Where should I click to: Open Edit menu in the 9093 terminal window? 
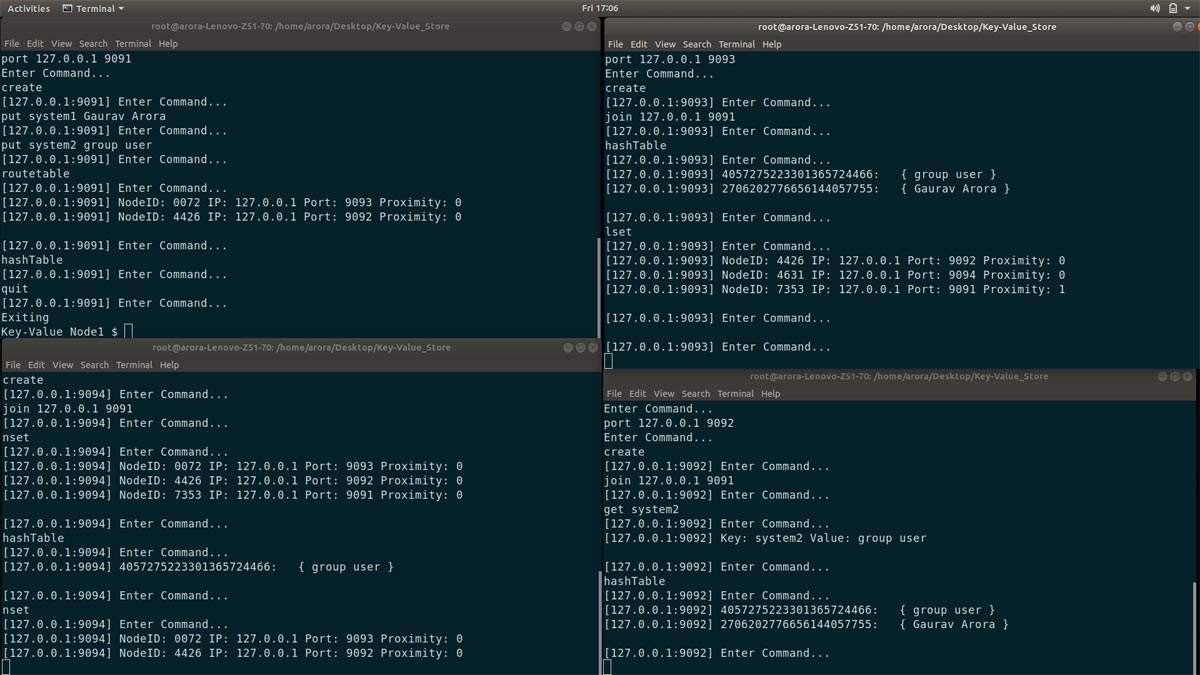click(x=638, y=44)
